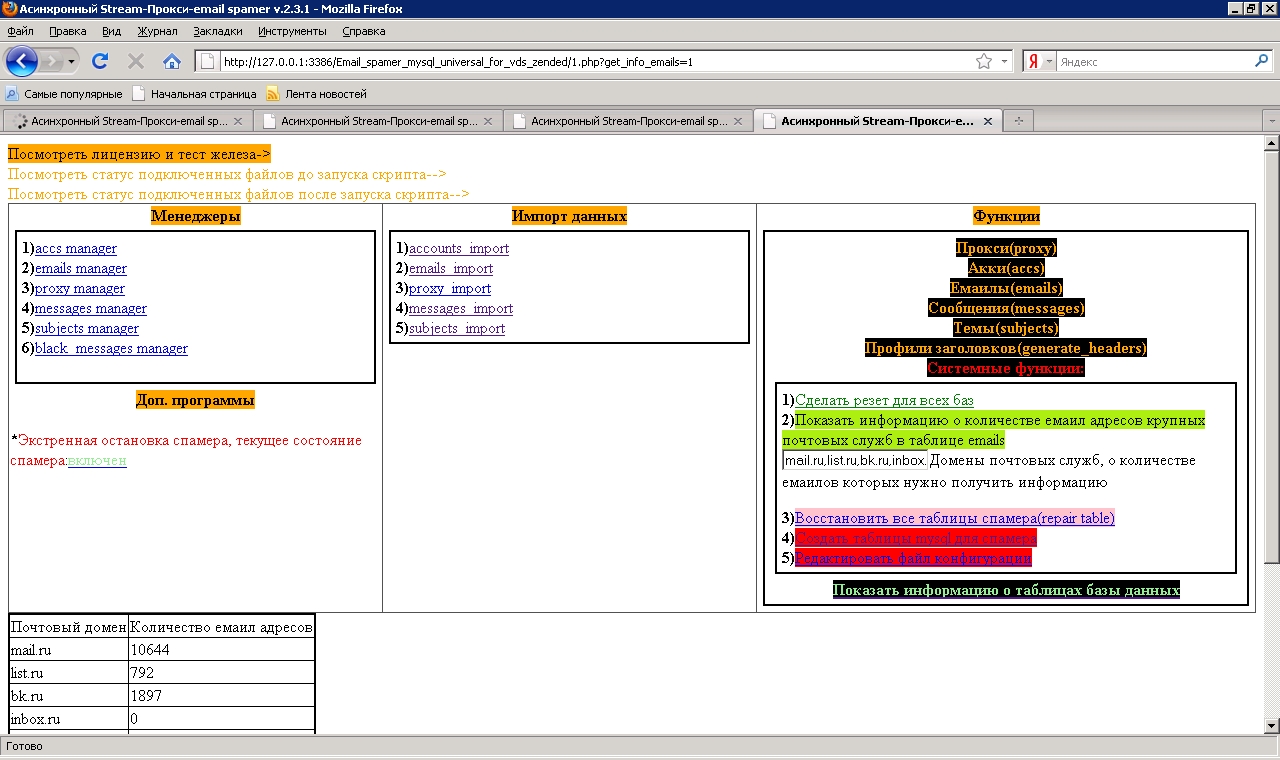This screenshot has width=1280, height=760.
Task: Open file status before script launch link
Action: point(227,174)
